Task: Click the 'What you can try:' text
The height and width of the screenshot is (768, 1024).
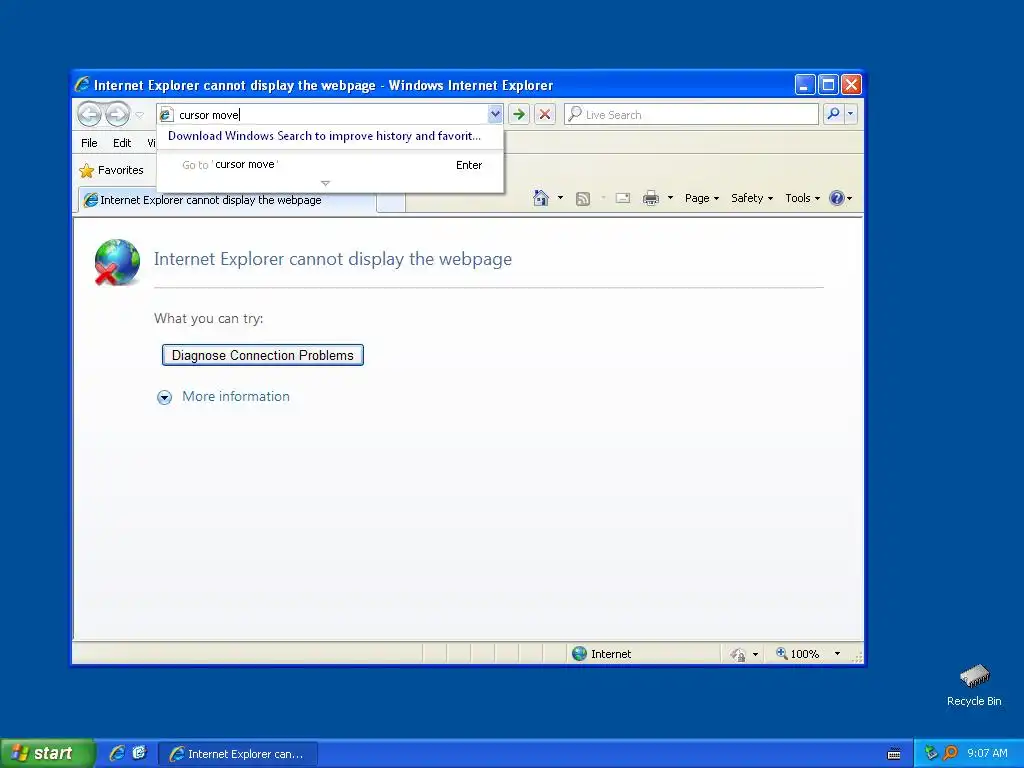Action: 208,318
